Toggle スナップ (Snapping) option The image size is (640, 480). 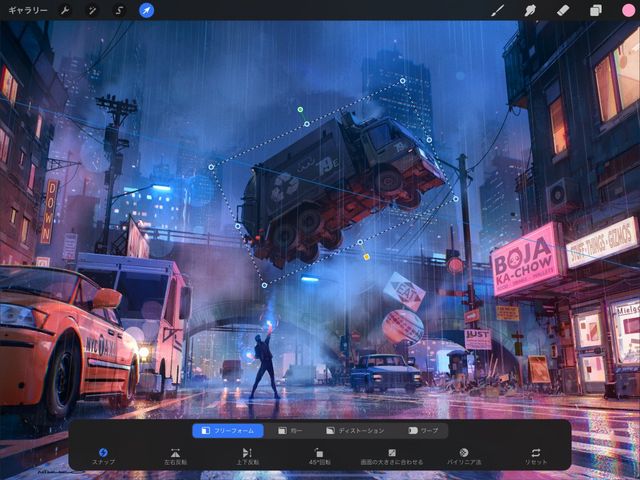coord(103,456)
